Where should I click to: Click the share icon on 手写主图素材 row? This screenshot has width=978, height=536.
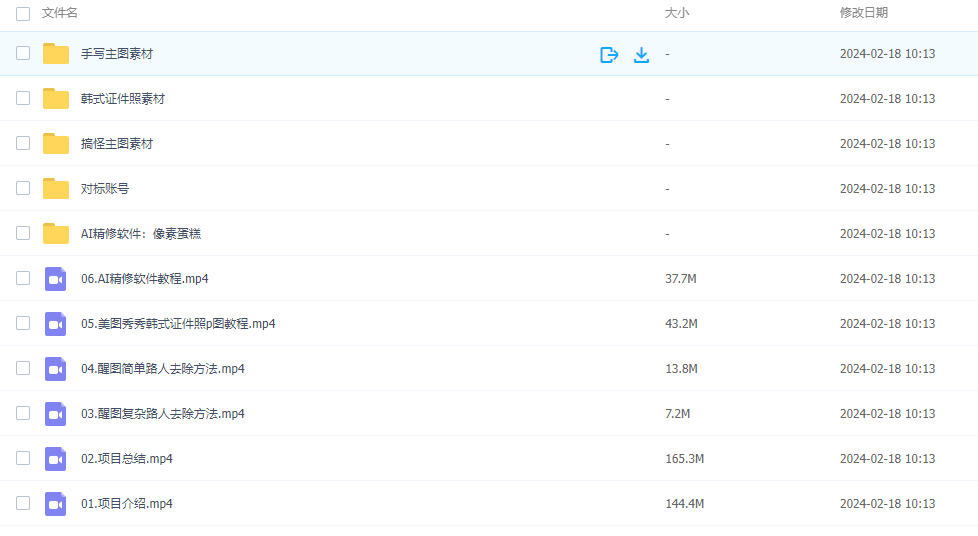[609, 55]
